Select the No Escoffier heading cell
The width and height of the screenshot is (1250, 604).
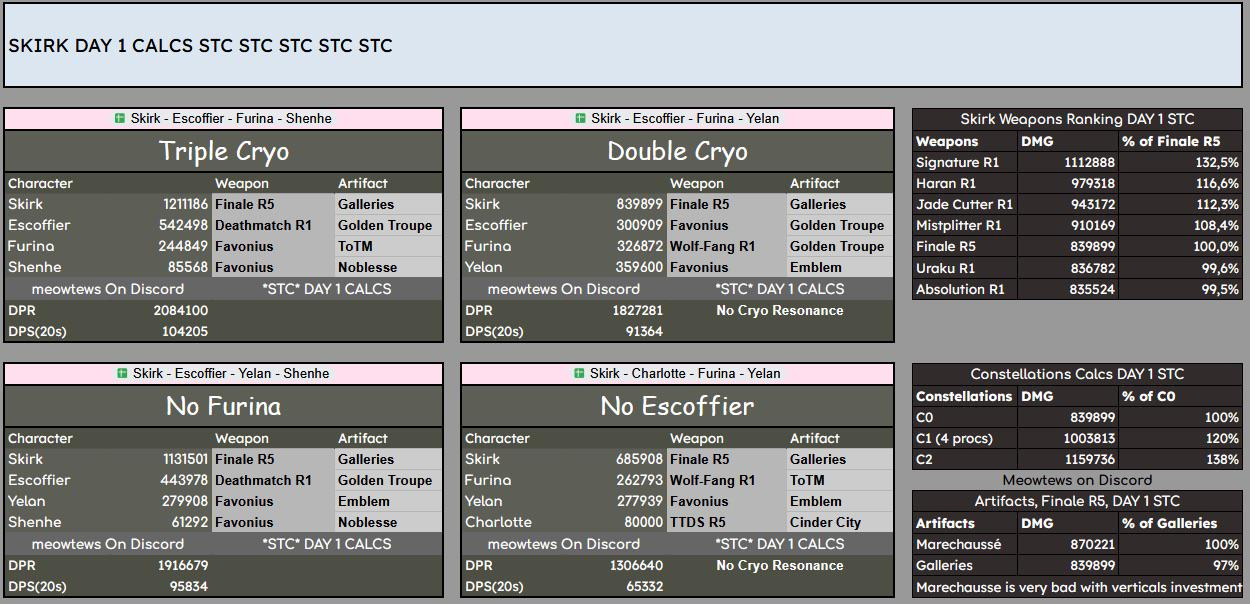[677, 406]
